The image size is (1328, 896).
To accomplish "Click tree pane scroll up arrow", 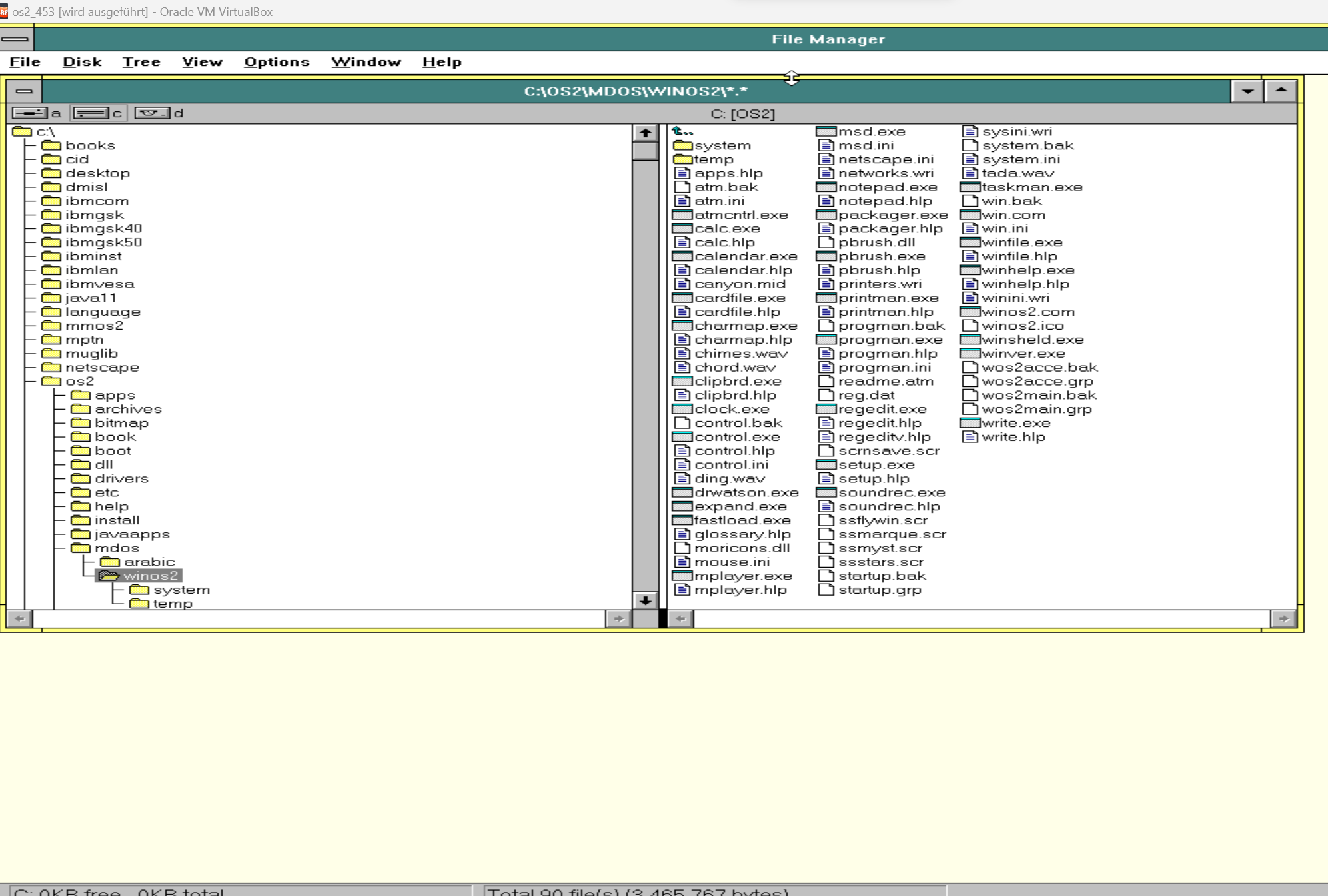I will tap(645, 133).
